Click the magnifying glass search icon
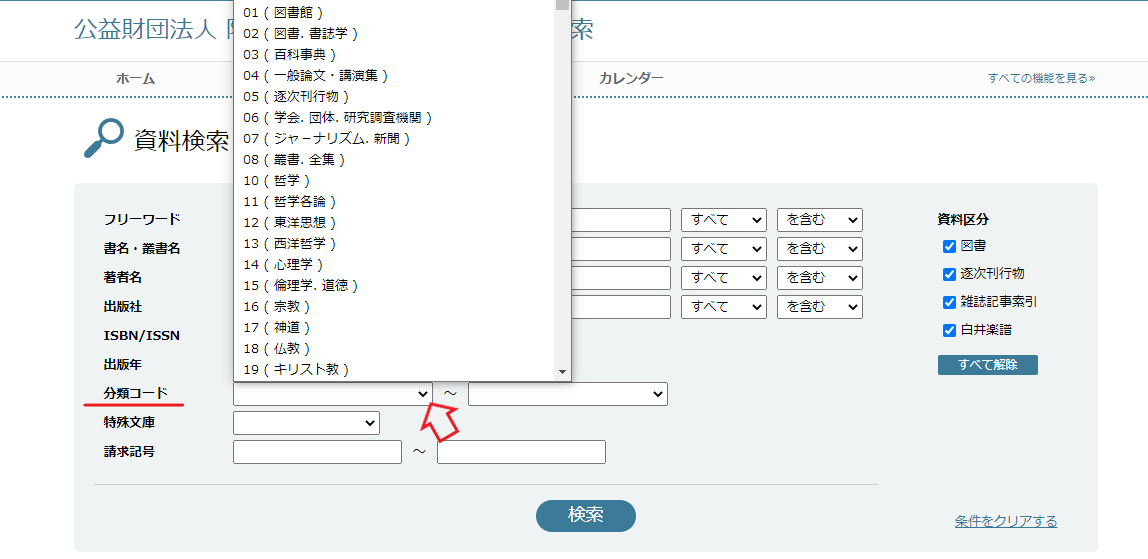The width and height of the screenshot is (1148, 559). [104, 139]
